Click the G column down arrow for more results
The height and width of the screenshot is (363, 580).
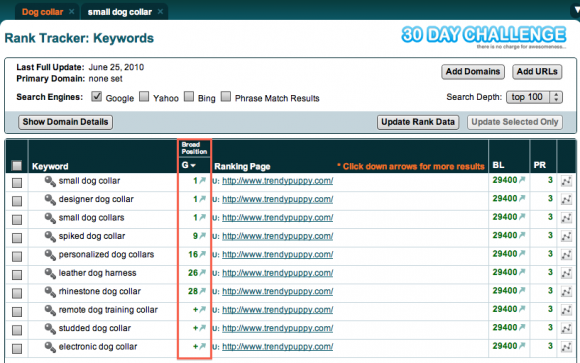193,165
